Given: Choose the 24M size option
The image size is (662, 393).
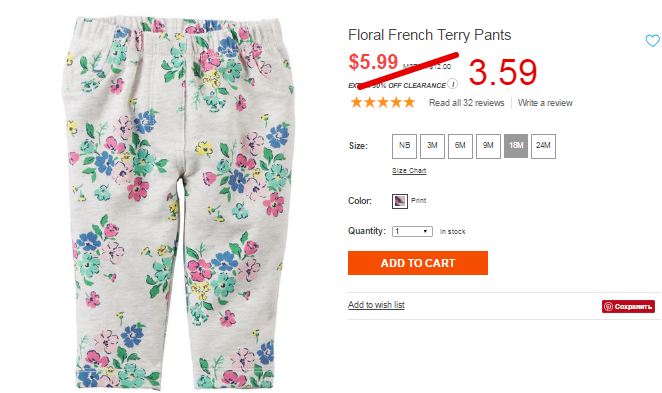Looking at the screenshot, I should coord(543,146).
